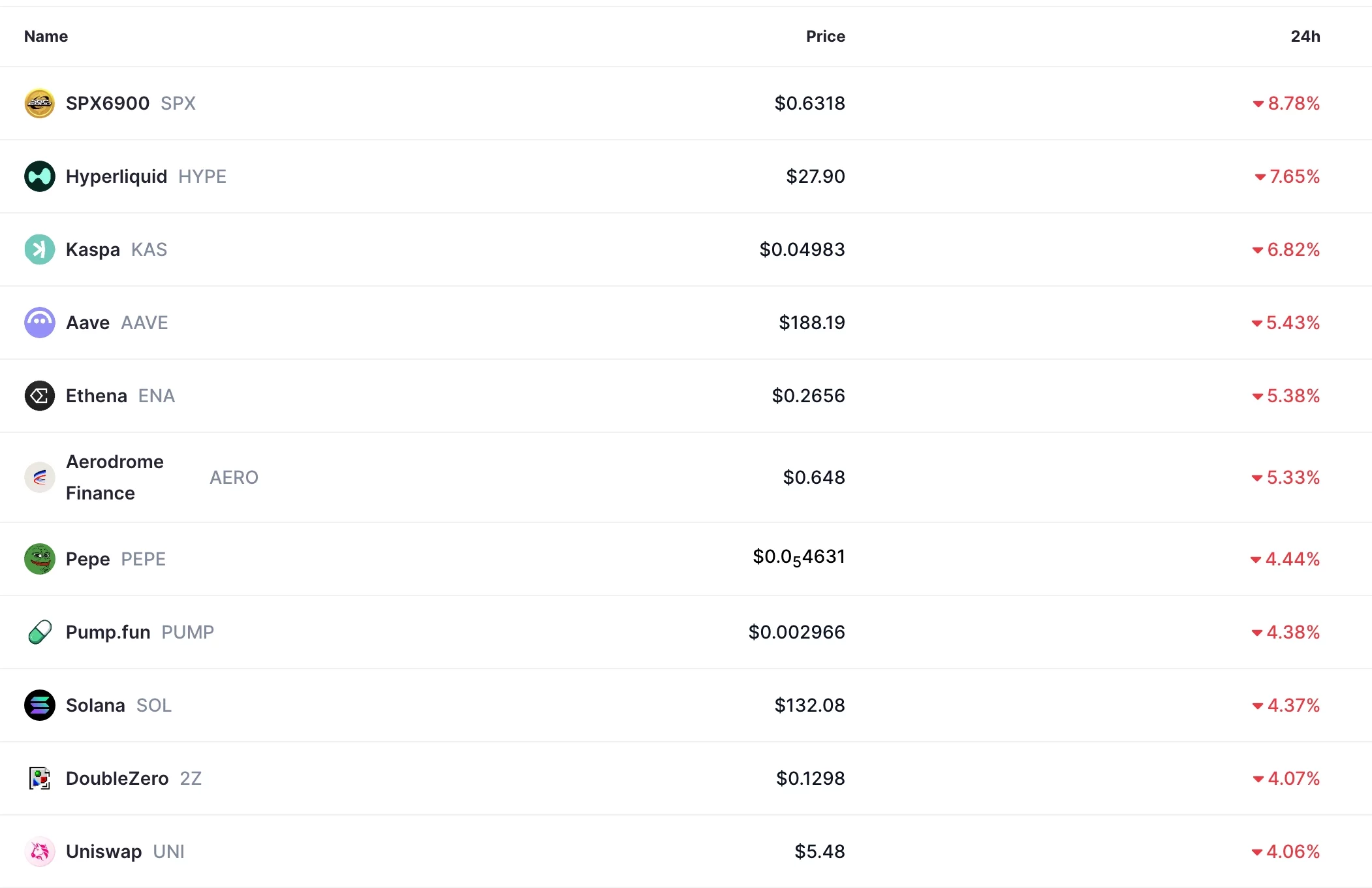Viewport: 1372px width, 888px height.
Task: Click the DoubleZero token icon
Action: coord(40,778)
